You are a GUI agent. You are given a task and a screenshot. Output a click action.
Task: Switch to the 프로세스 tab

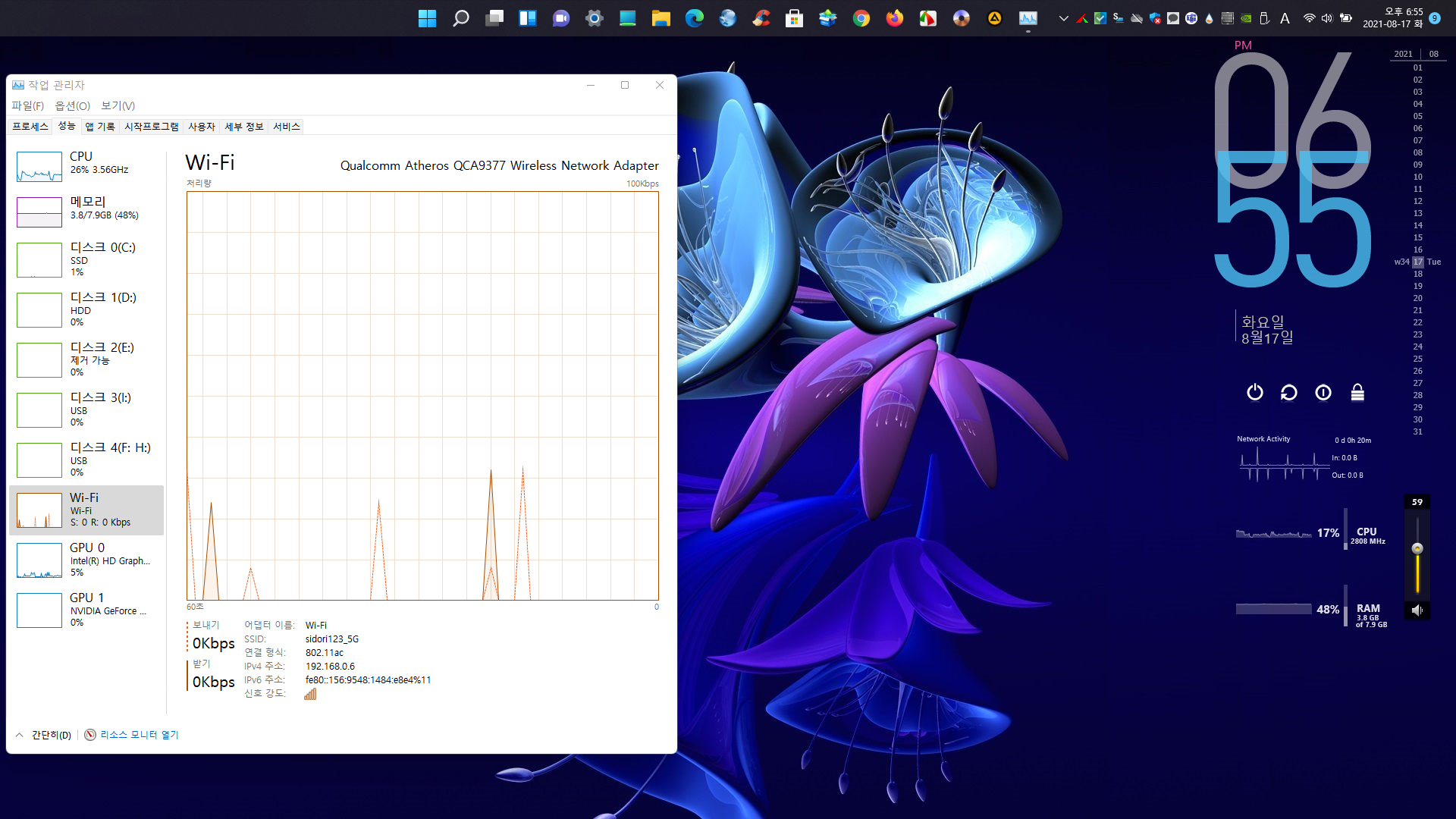coord(30,127)
